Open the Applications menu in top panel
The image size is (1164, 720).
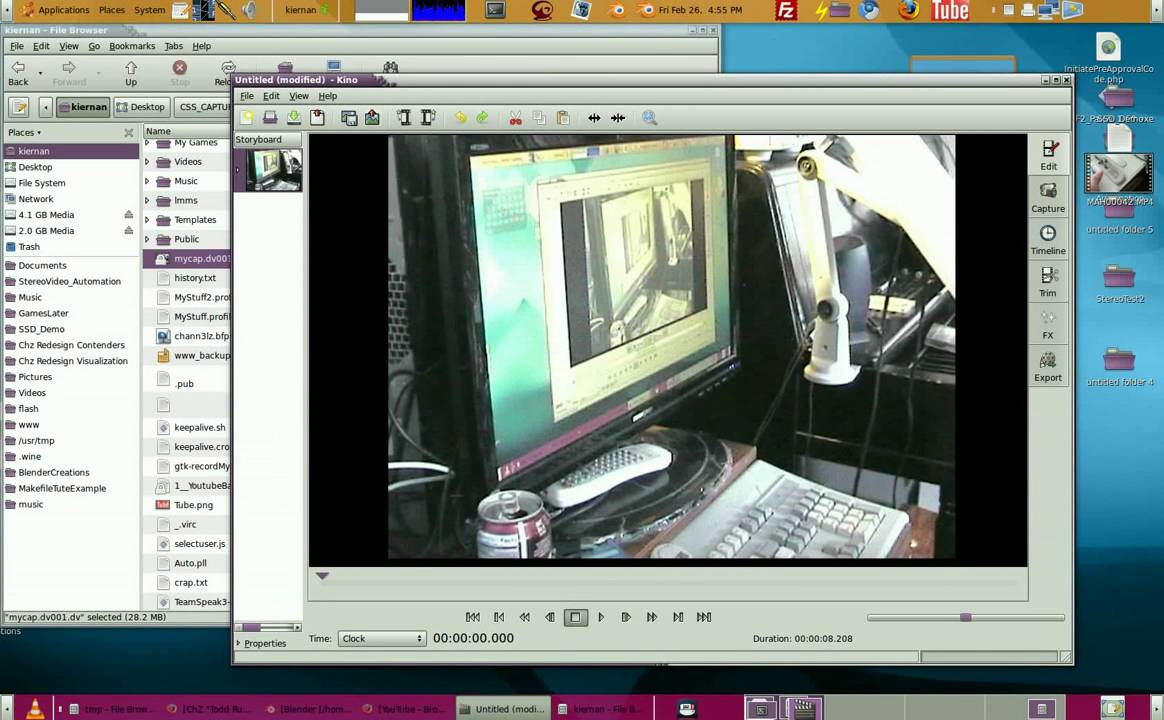pyautogui.click(x=56, y=10)
